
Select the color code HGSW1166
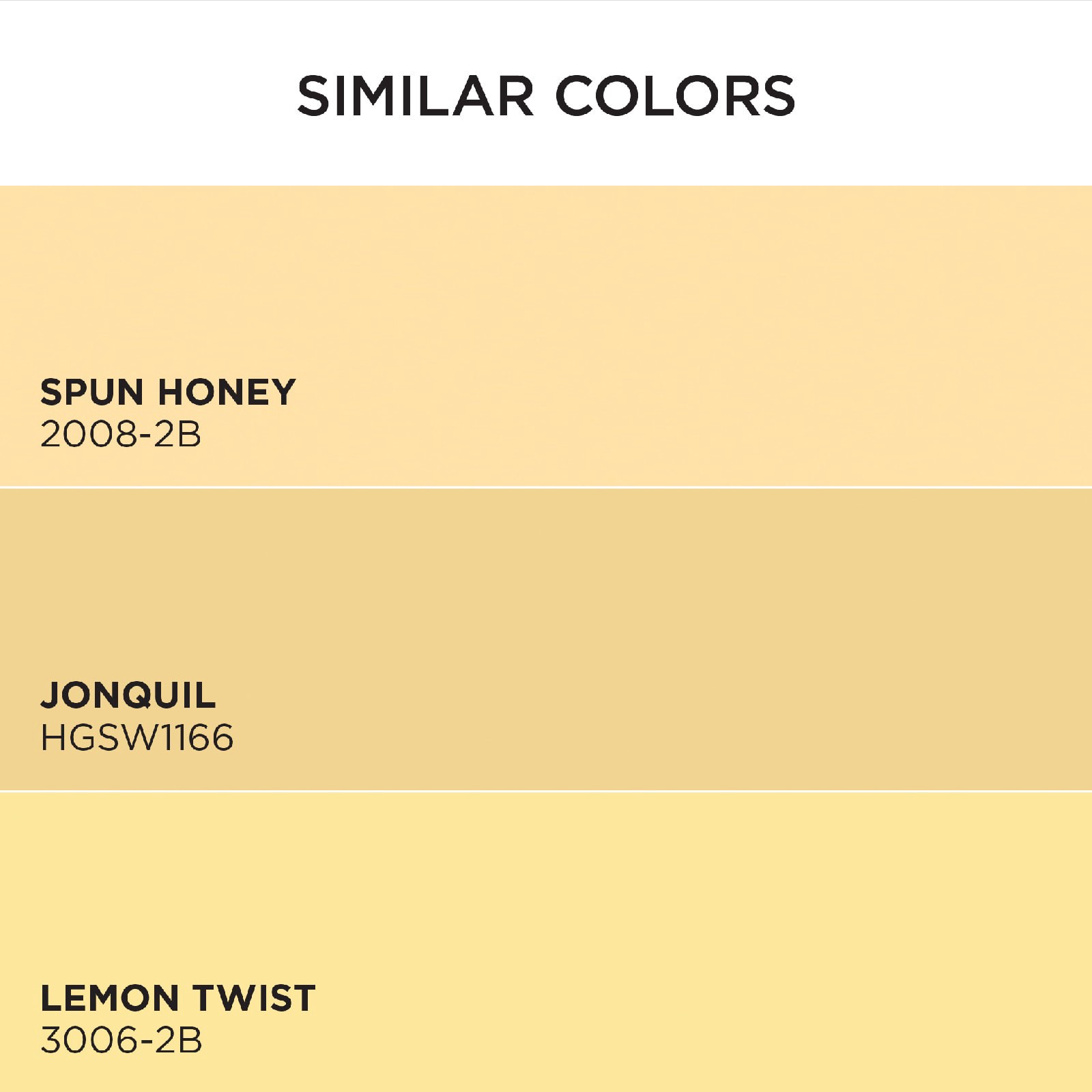137,738
